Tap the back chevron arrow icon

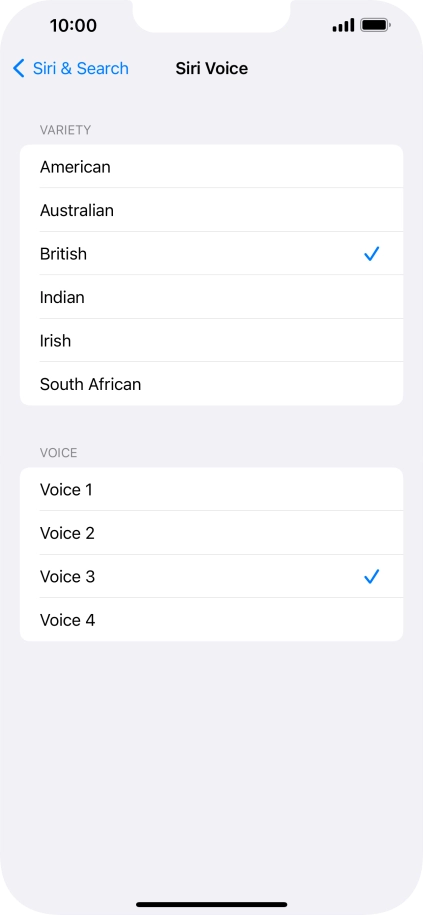[x=19, y=68]
